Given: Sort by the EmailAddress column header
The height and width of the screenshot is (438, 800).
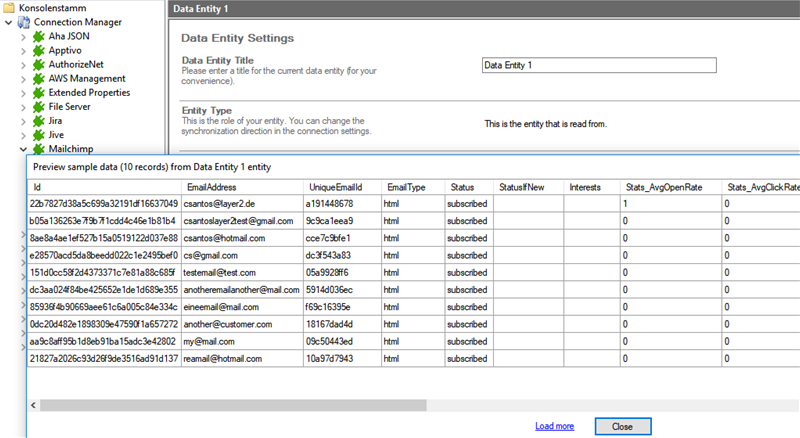Looking at the screenshot, I should pyautogui.click(x=211, y=187).
